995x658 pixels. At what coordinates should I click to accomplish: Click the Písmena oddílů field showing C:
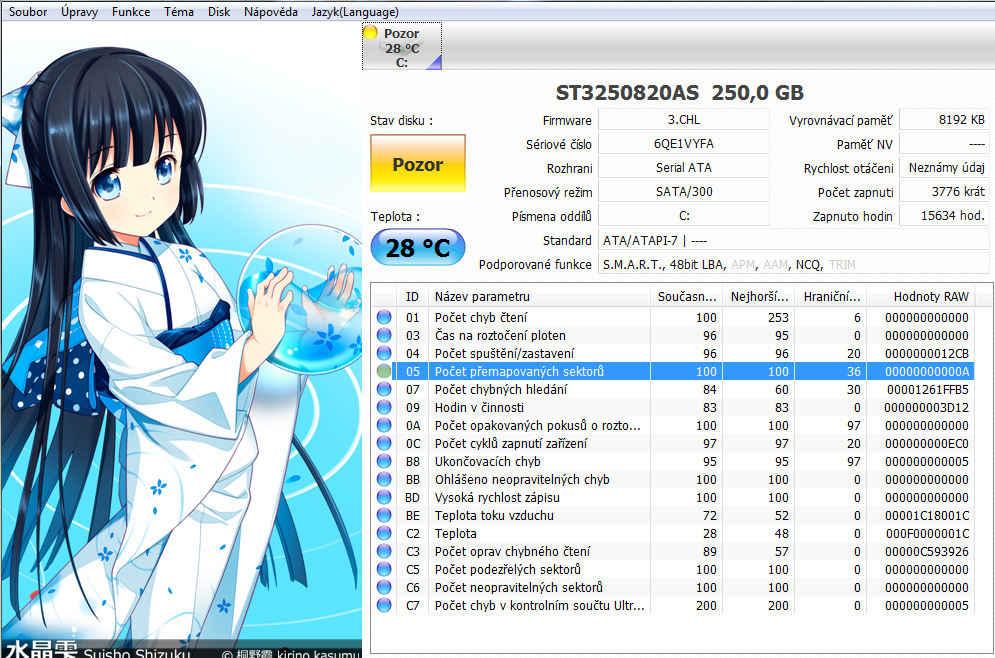click(684, 216)
